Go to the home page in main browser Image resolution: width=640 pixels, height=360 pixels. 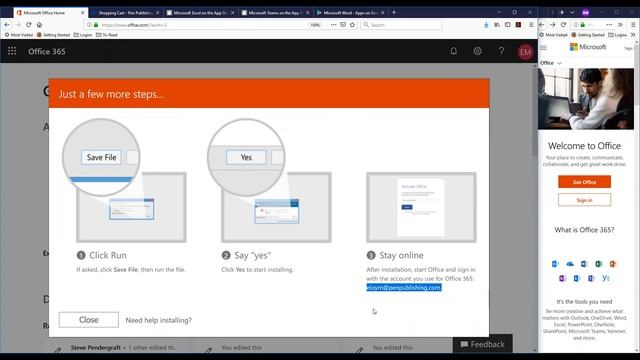pos(39,25)
